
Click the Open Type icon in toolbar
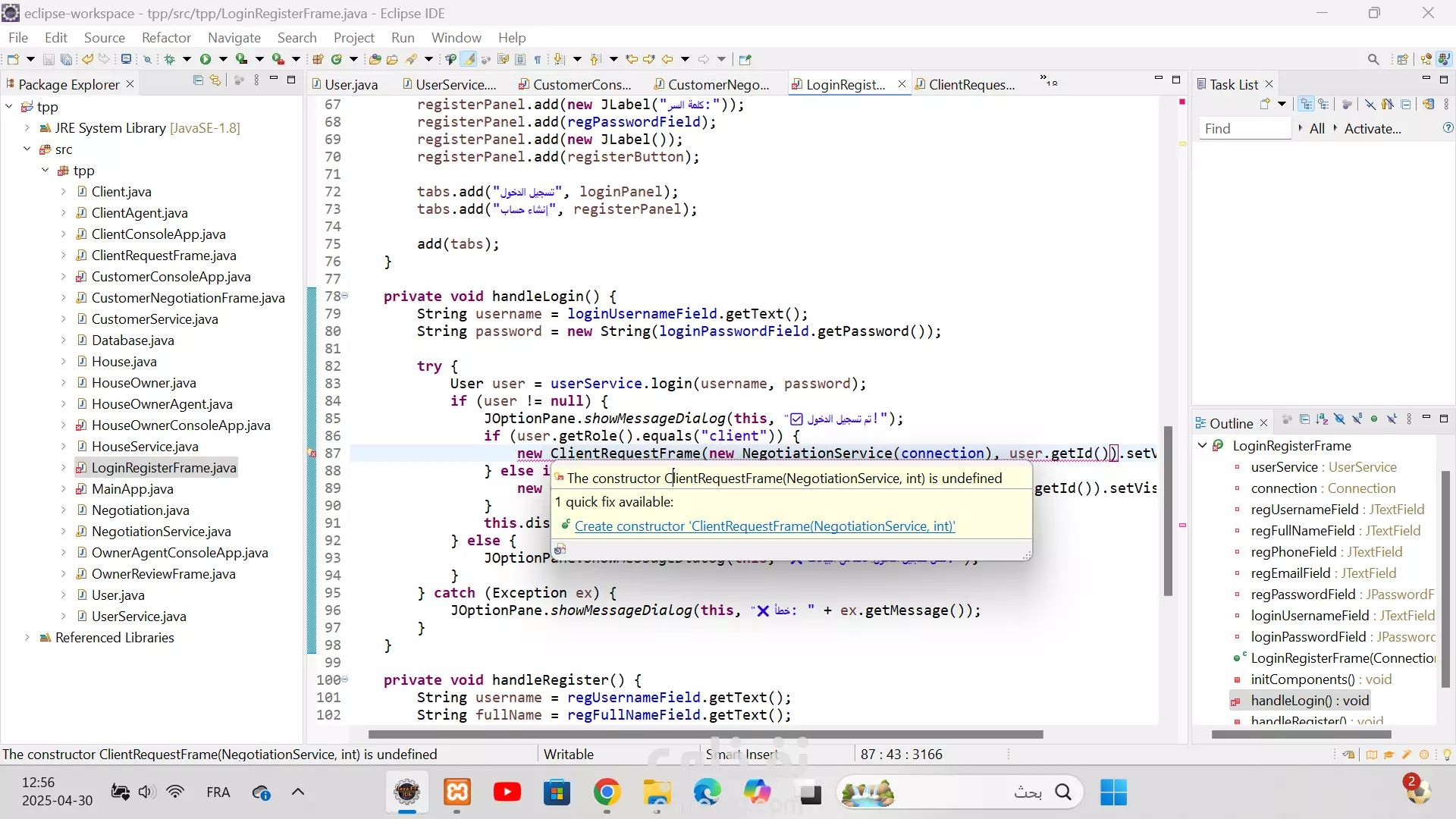tap(375, 59)
